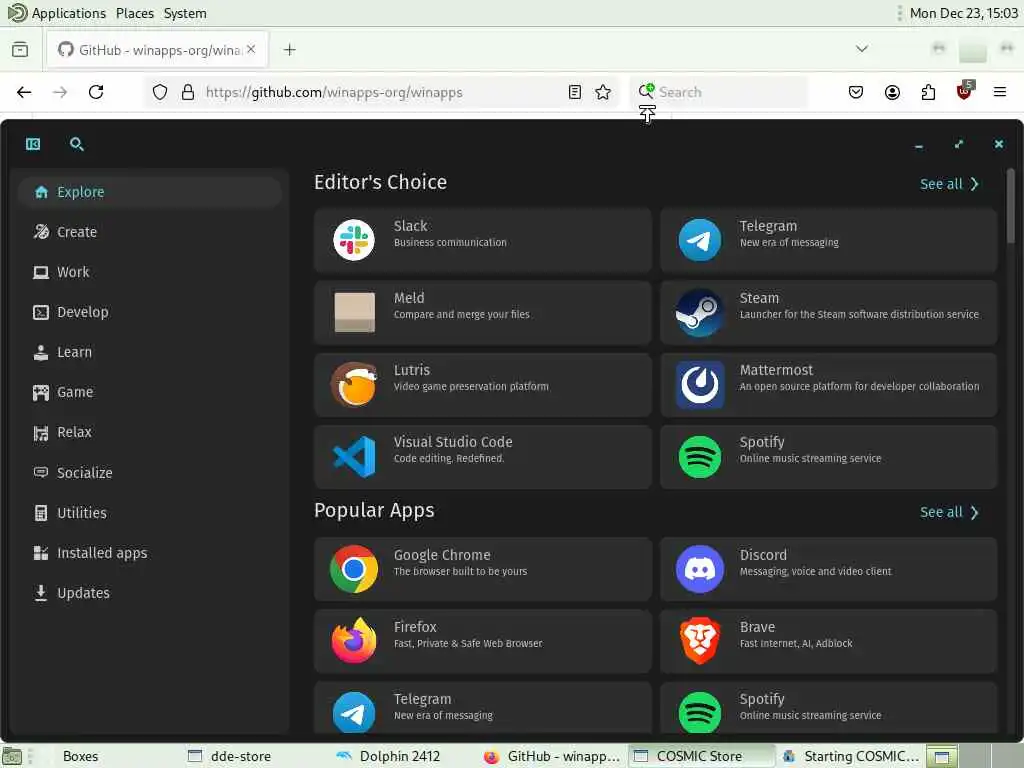This screenshot has width=1024, height=768.
Task: Toggle reader view in the address bar
Action: [x=575, y=92]
